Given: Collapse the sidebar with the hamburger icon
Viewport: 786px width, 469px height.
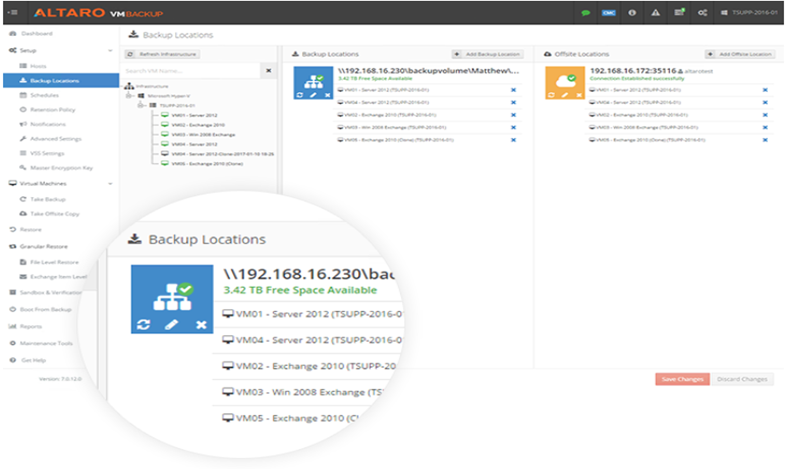Looking at the screenshot, I should 13,13.
